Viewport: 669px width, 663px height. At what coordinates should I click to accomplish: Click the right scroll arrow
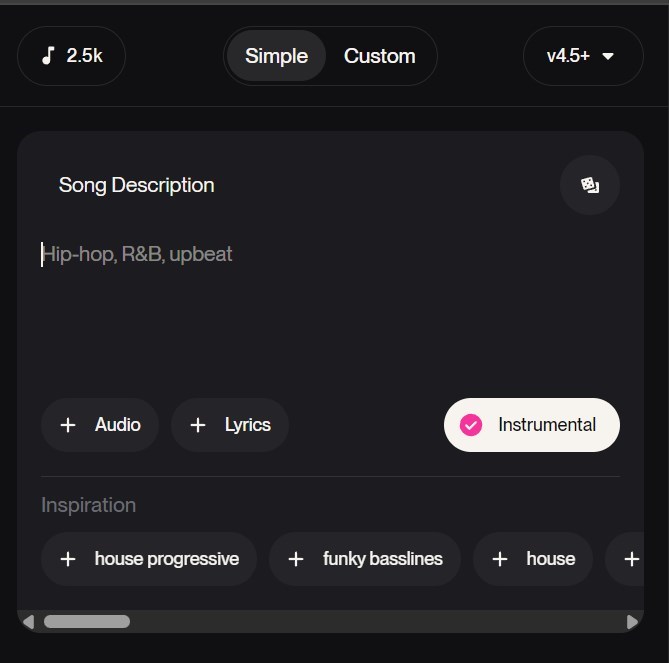tap(632, 622)
